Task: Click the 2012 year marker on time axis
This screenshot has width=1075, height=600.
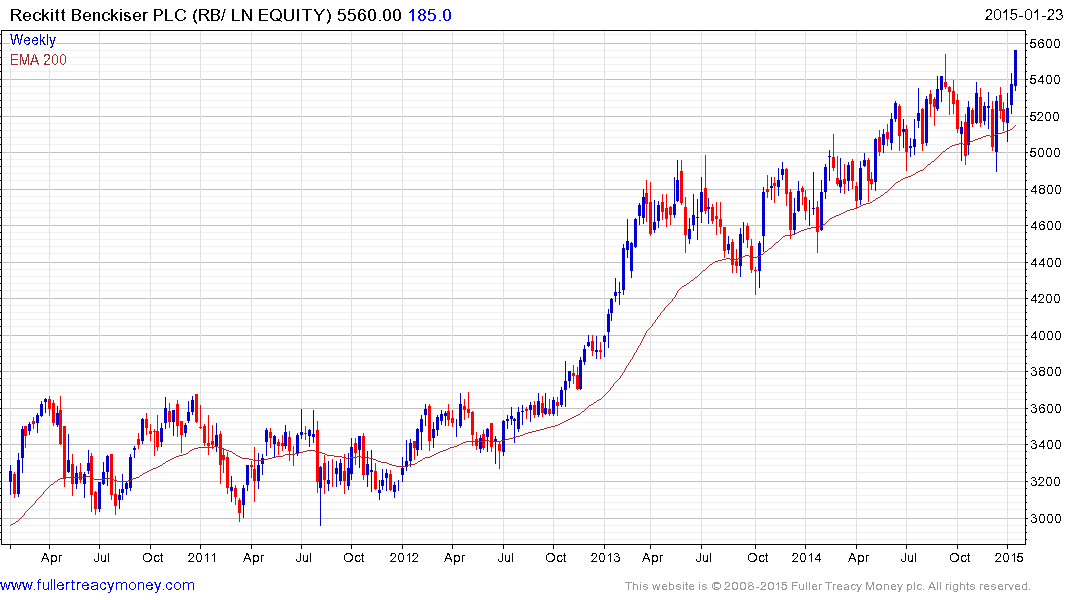Action: click(403, 557)
